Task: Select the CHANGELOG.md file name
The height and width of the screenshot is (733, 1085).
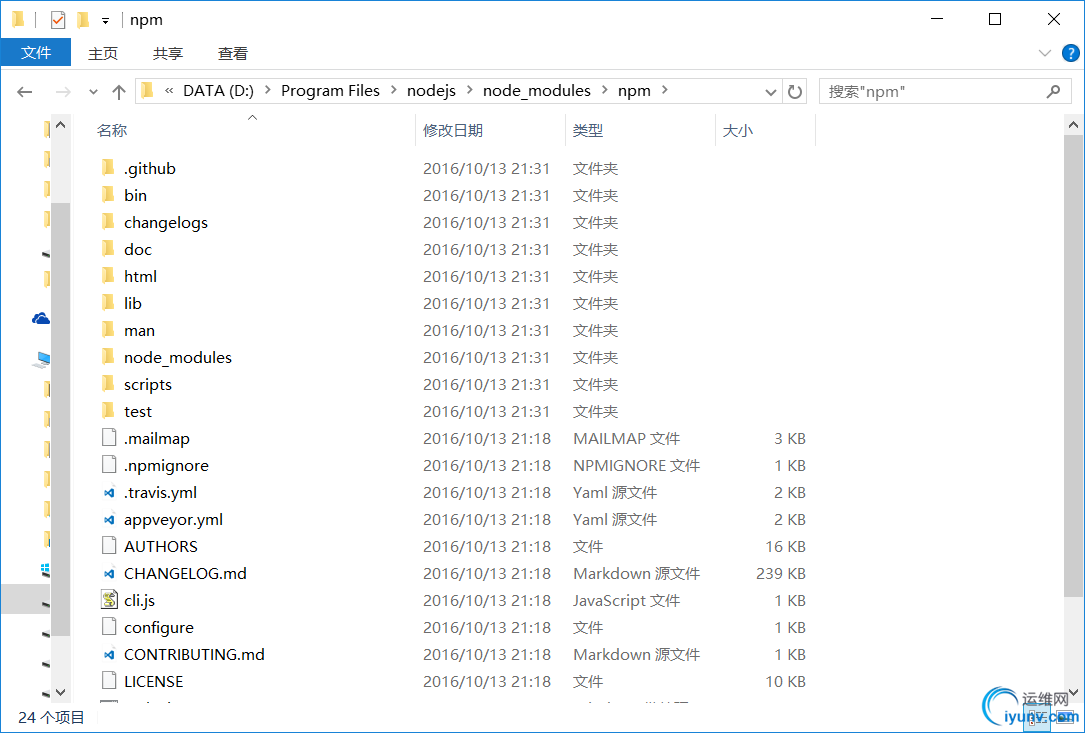Action: click(185, 574)
